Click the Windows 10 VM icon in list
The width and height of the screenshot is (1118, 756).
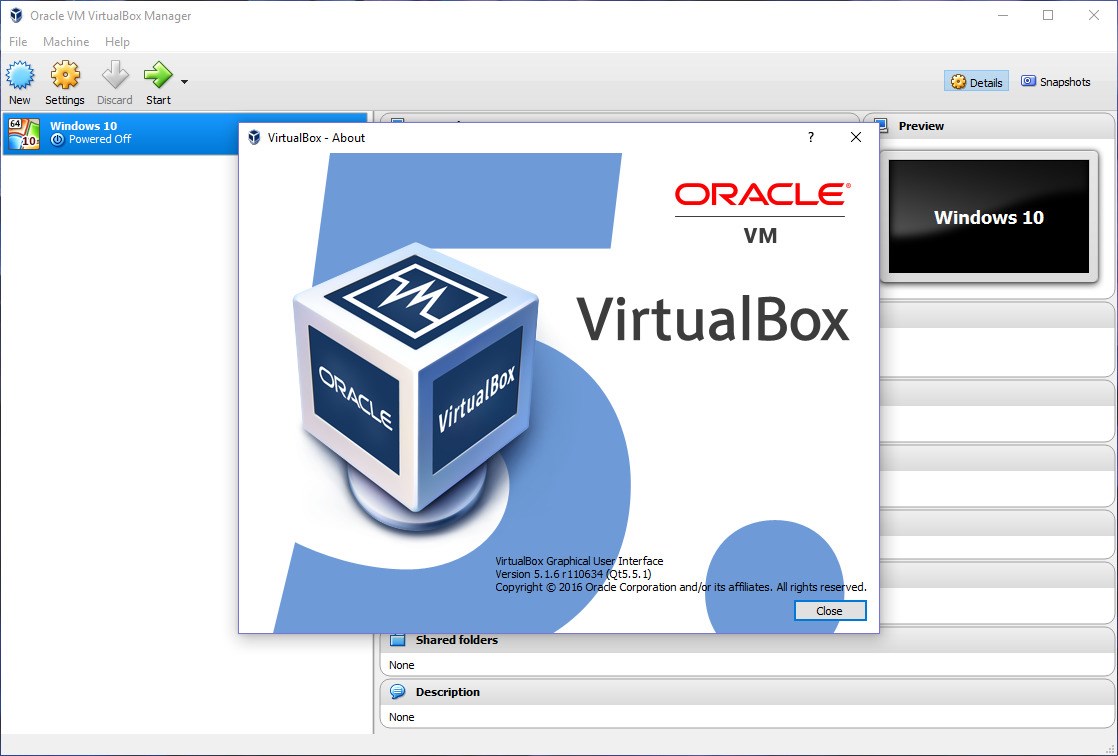tap(24, 133)
